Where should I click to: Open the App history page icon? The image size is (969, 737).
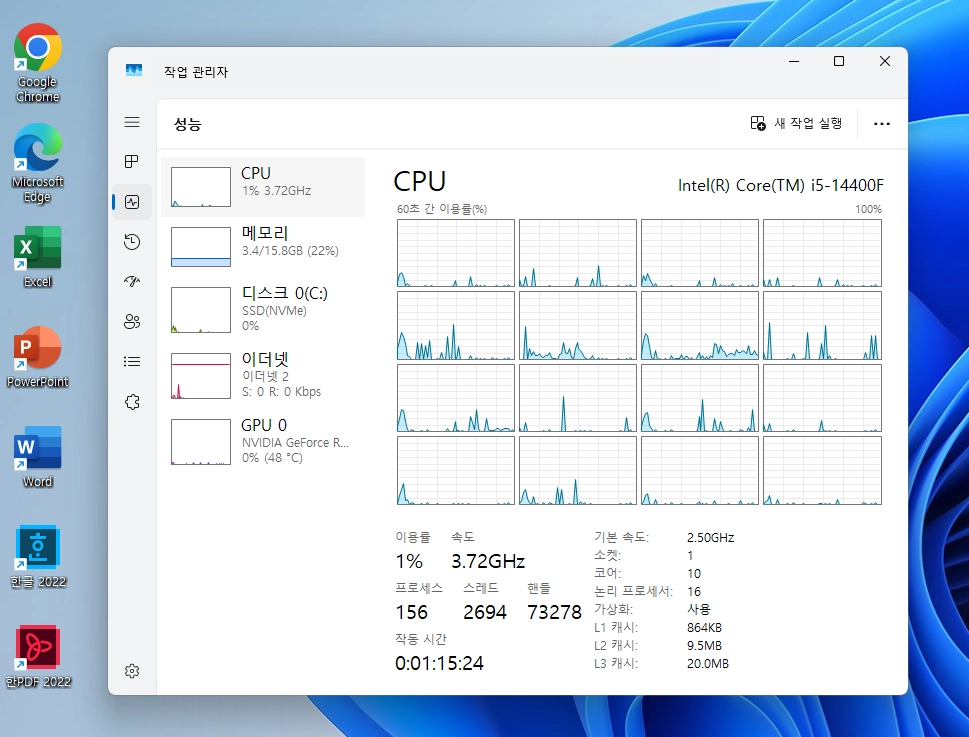pyautogui.click(x=132, y=242)
